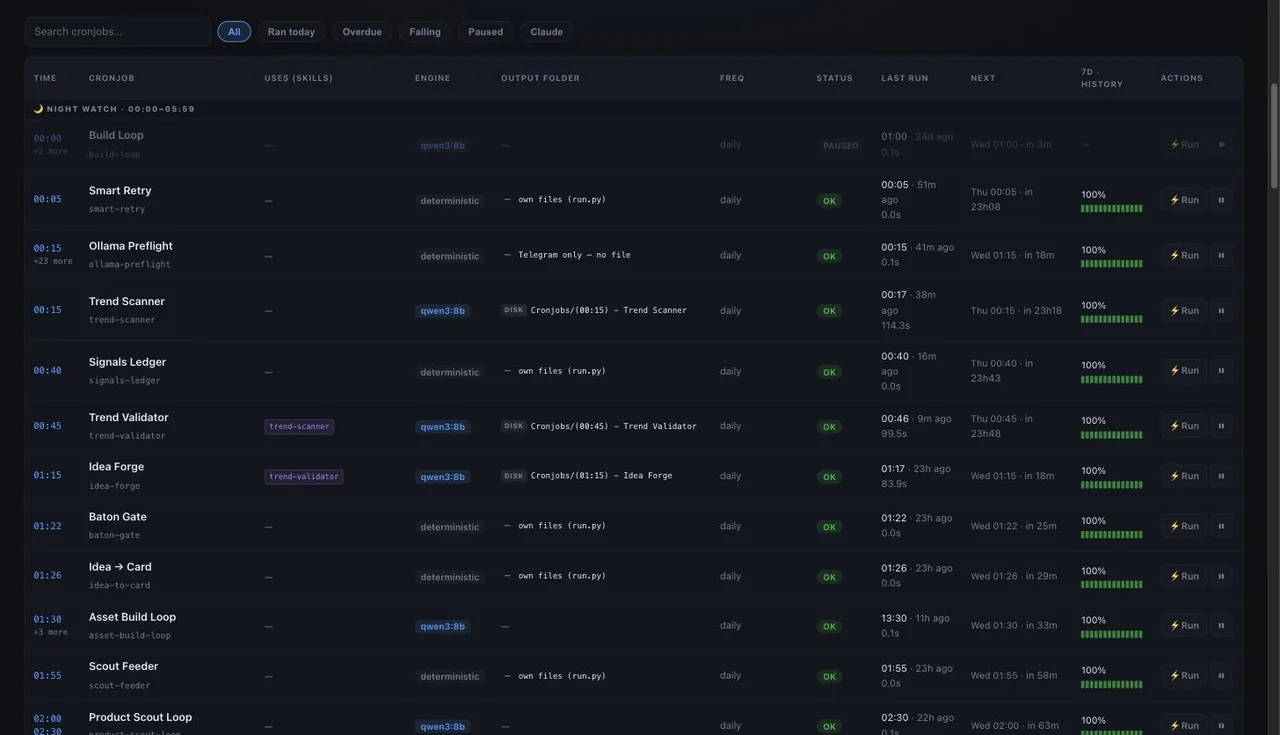Run Idea → Card now
1280x735 pixels.
coord(1184,576)
